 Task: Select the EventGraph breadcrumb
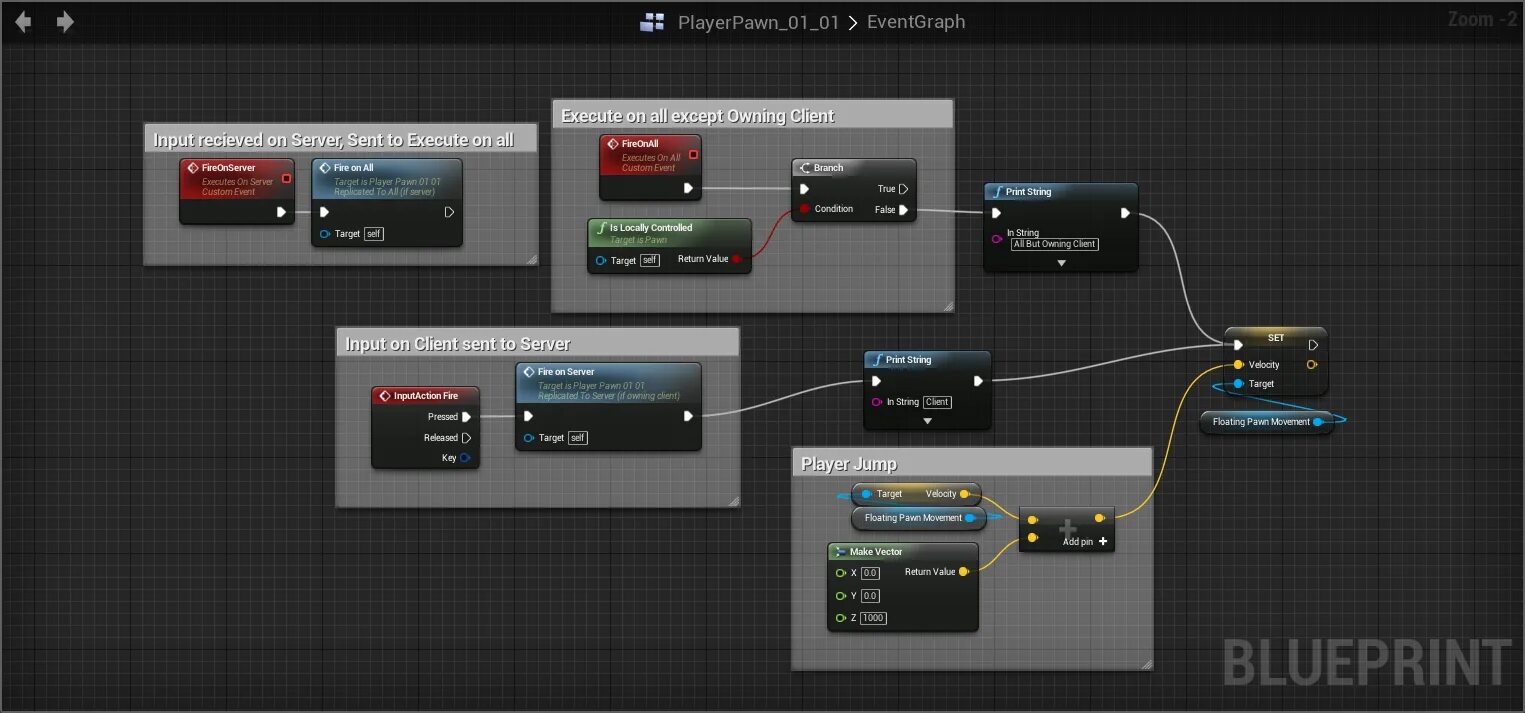[916, 22]
